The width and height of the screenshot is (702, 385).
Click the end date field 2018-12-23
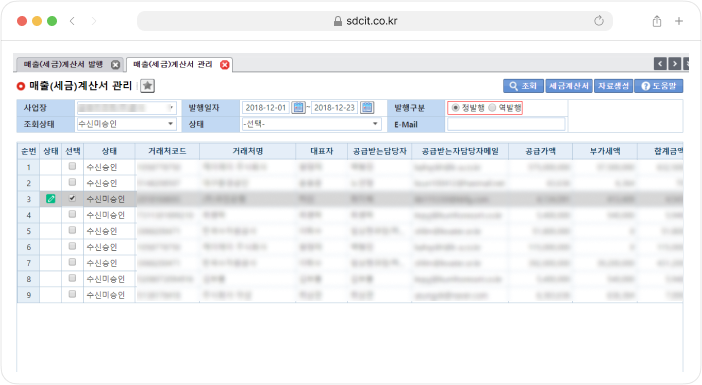click(x=334, y=107)
